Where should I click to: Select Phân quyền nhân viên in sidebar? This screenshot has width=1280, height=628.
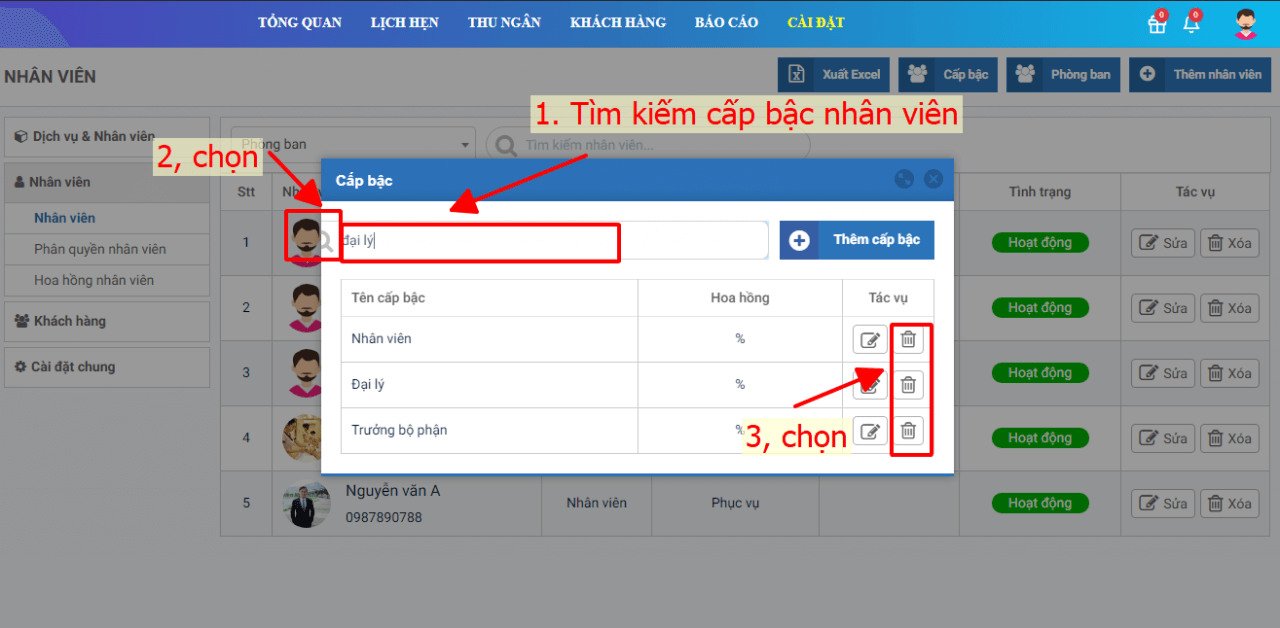click(100, 249)
